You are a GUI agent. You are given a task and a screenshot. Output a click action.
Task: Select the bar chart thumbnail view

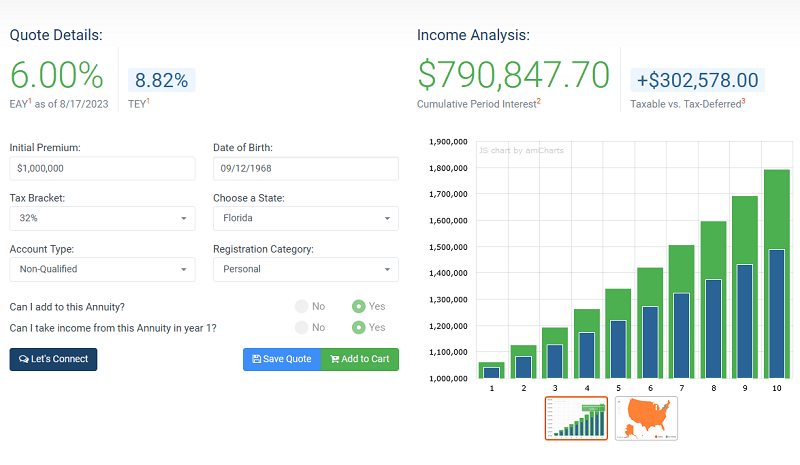point(576,418)
